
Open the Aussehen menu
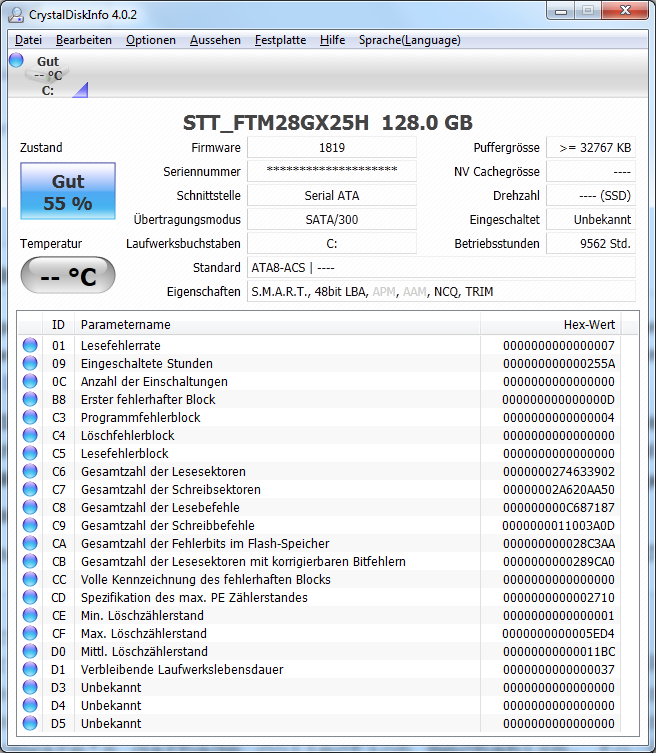click(215, 40)
